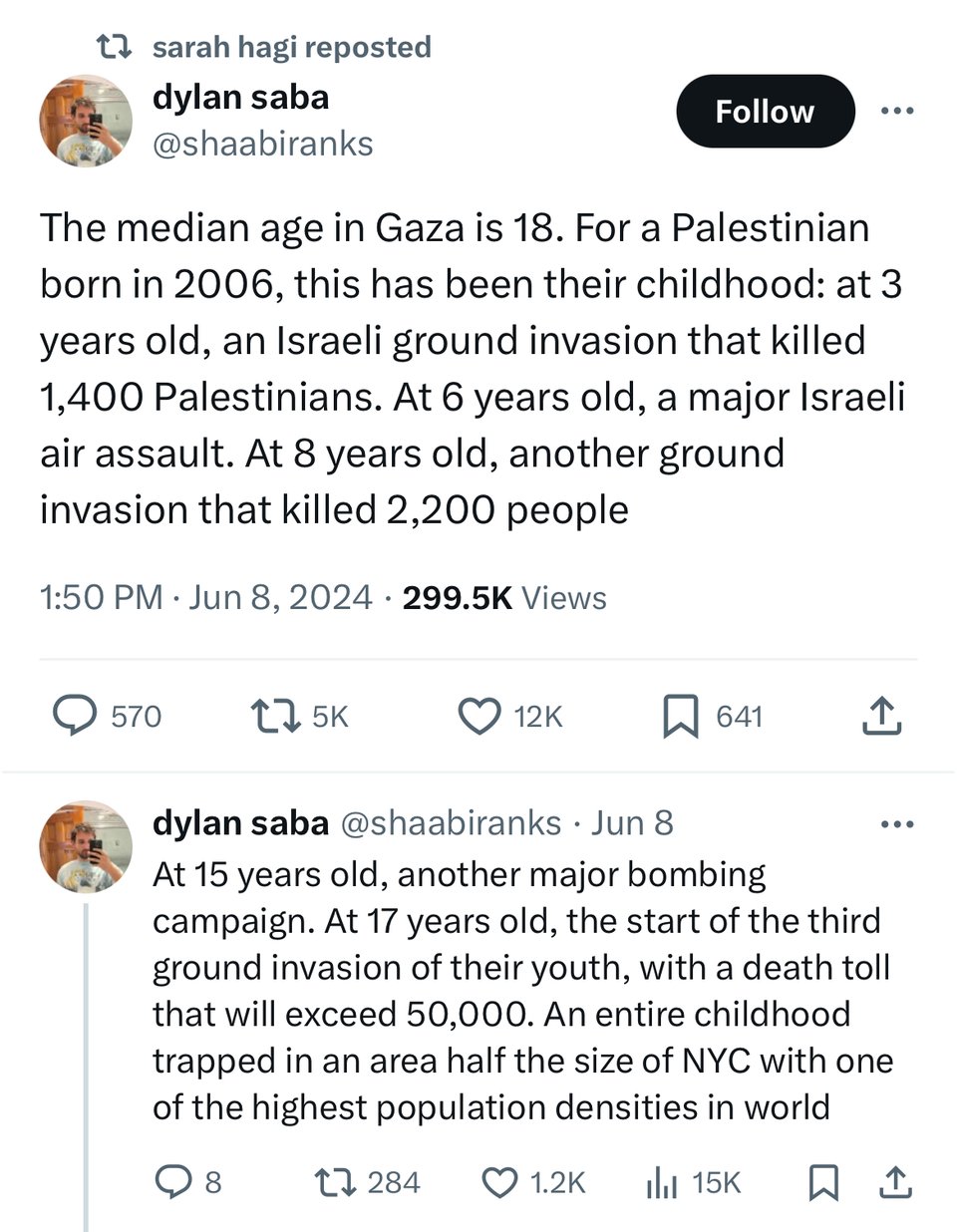Image resolution: width=957 pixels, height=1232 pixels.
Task: Open sarah hagi reposted link
Action: pos(291,47)
